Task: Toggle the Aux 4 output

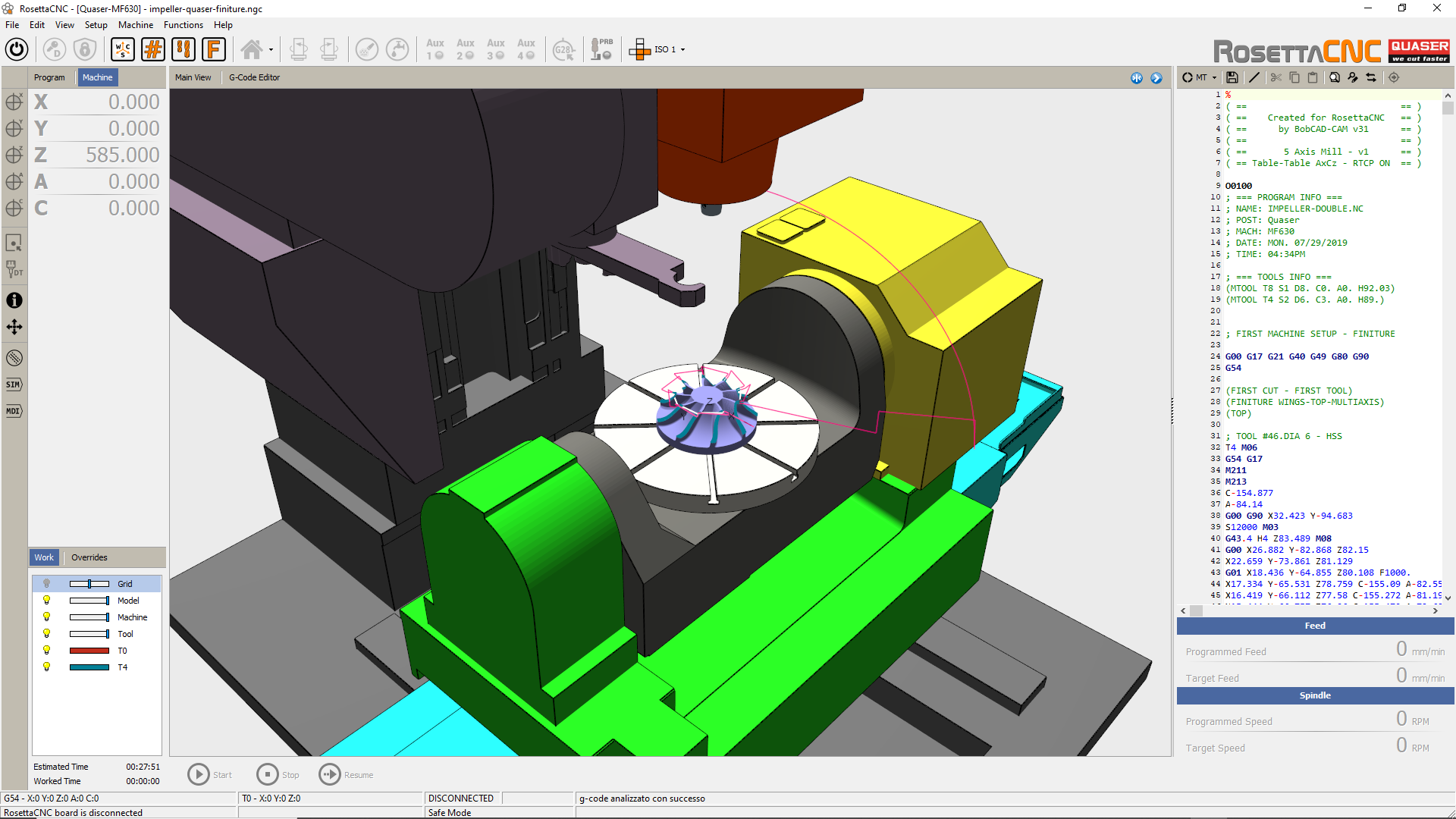Action: (x=526, y=49)
